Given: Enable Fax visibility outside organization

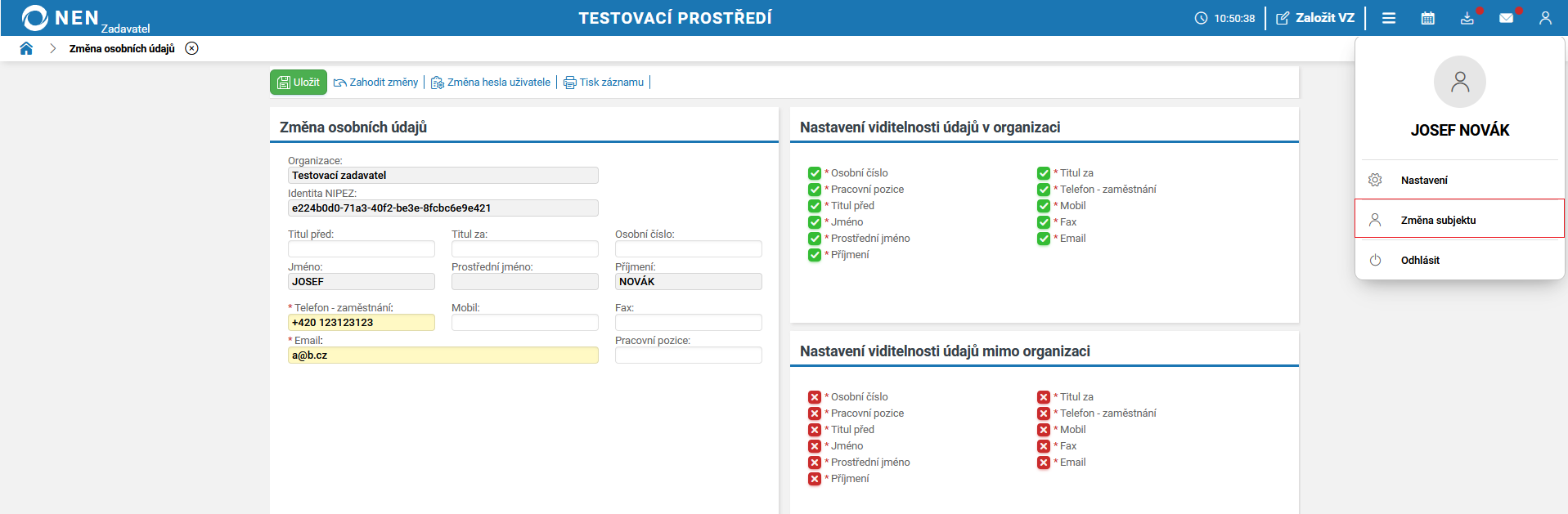Looking at the screenshot, I should click(x=1044, y=446).
